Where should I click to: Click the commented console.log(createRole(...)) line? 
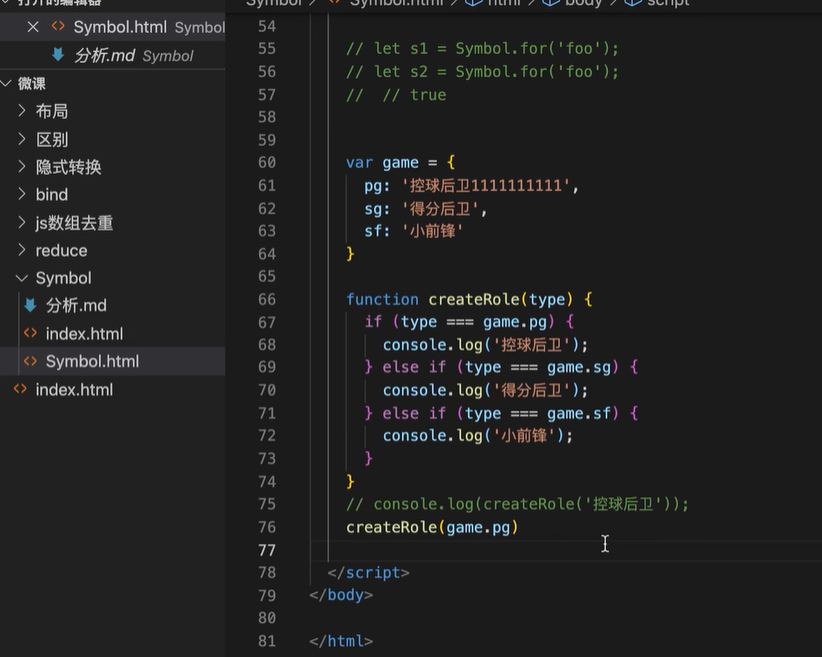pos(517,504)
